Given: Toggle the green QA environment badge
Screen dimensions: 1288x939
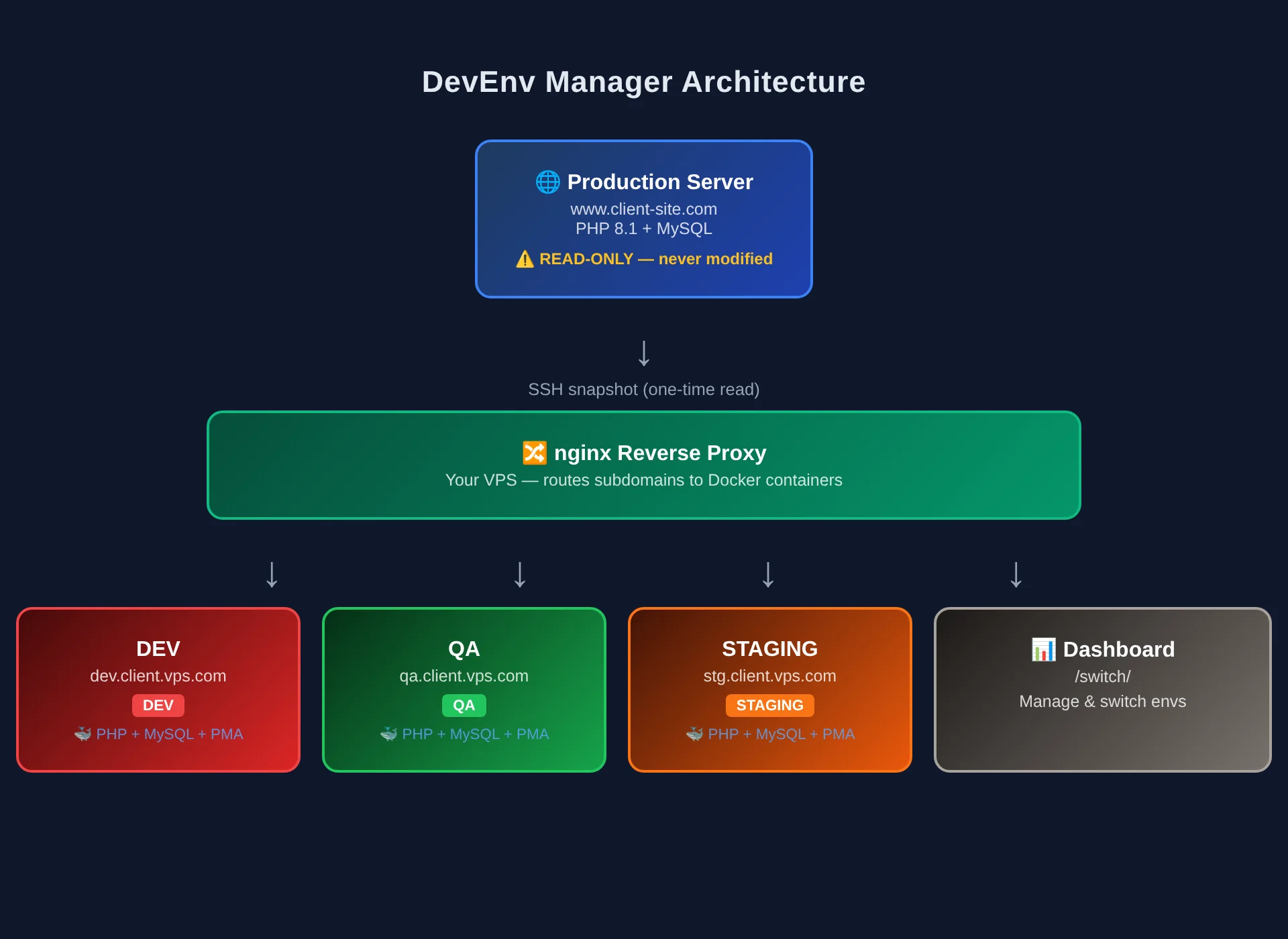Looking at the screenshot, I should click(x=464, y=705).
